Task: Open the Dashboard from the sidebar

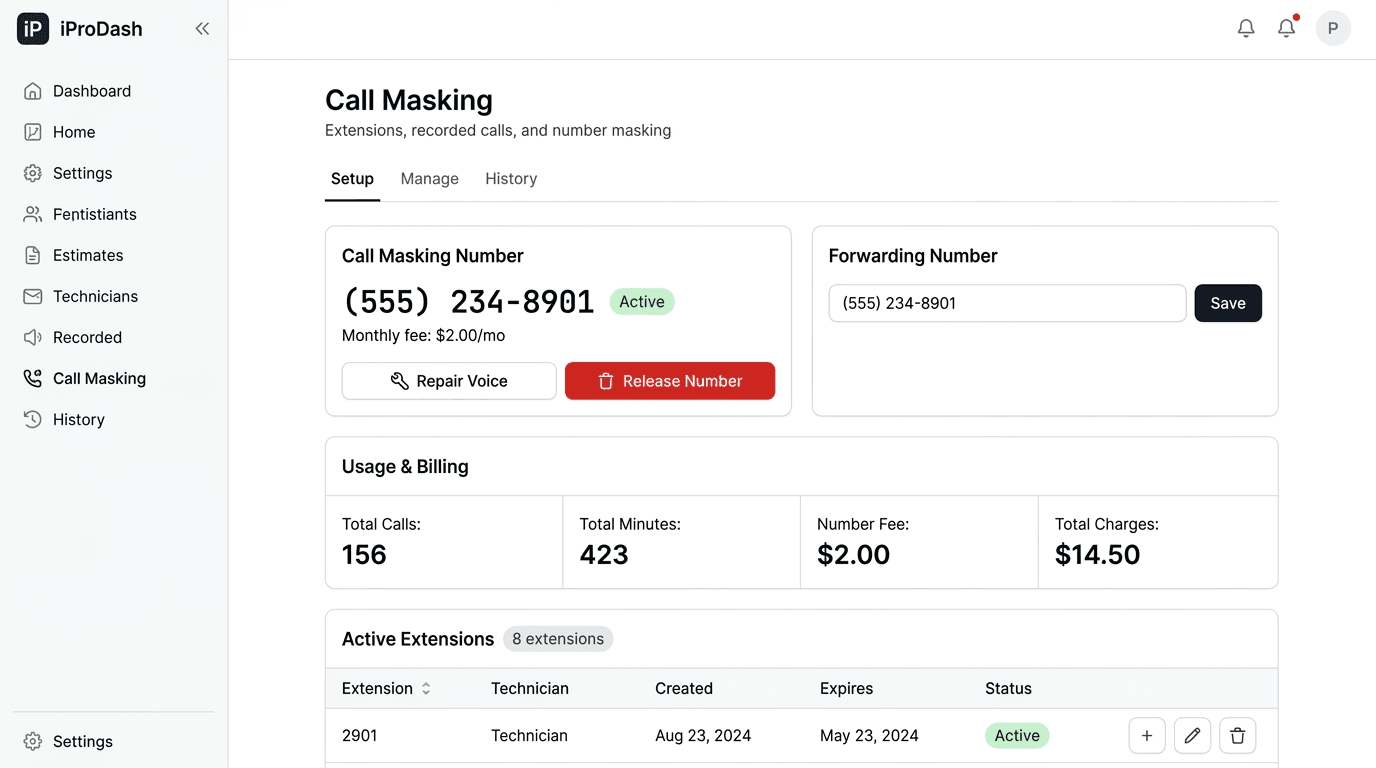Action: coord(92,91)
